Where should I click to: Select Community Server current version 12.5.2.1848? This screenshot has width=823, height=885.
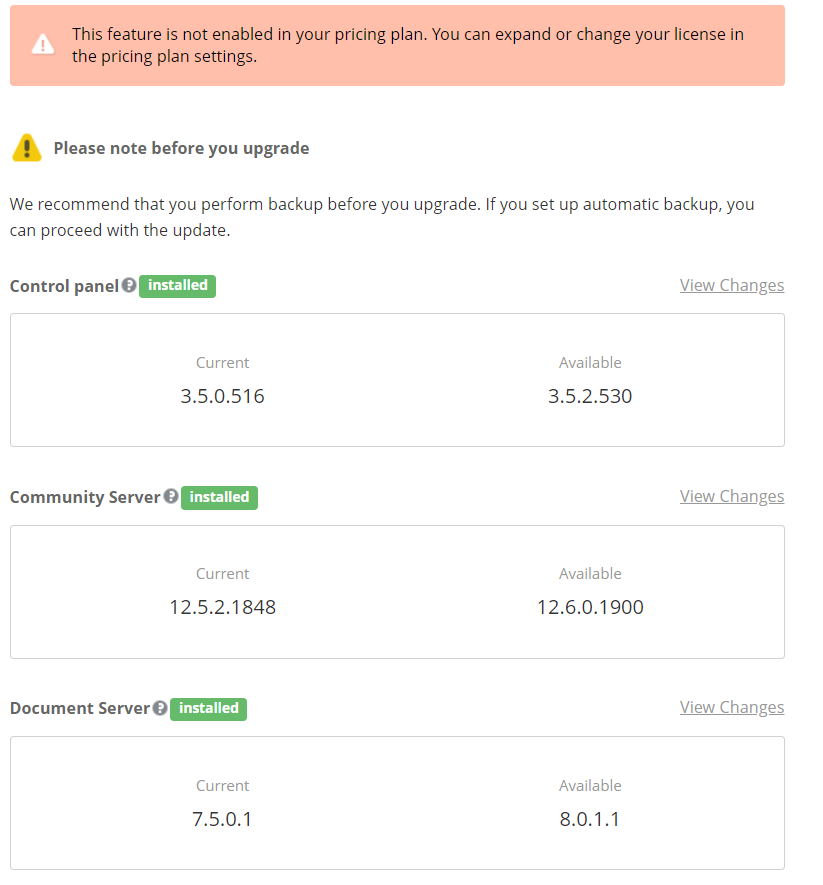pos(222,607)
